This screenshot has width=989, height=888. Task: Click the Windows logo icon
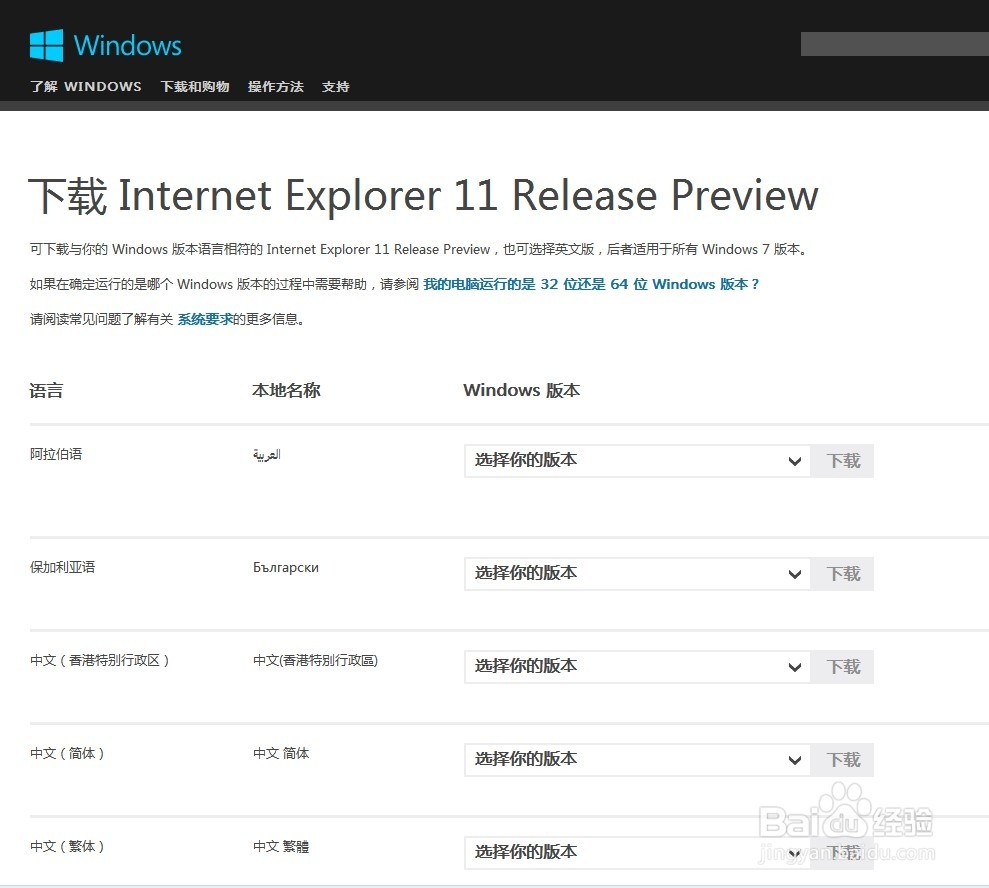[x=47, y=45]
